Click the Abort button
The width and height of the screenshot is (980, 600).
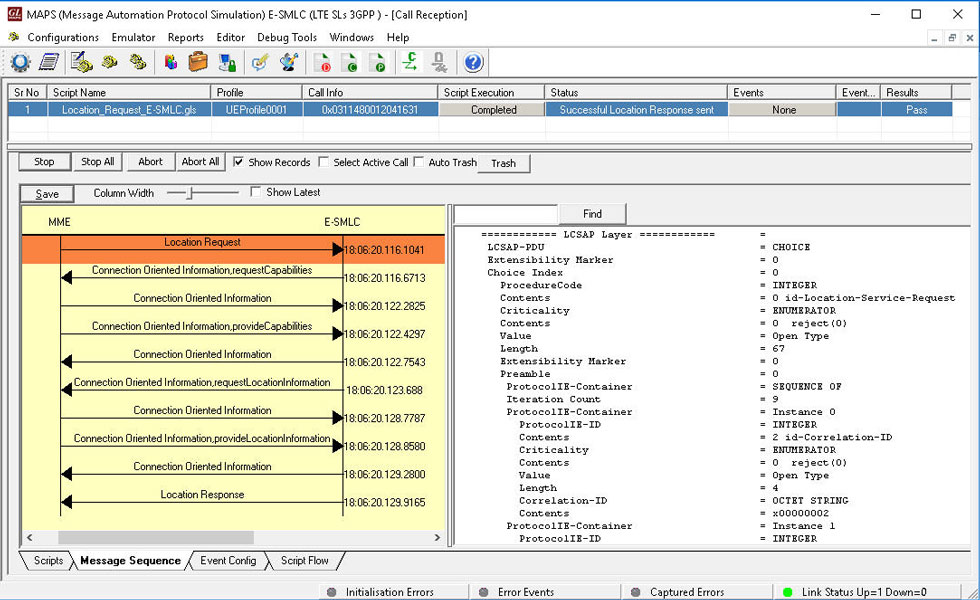pyautogui.click(x=150, y=162)
